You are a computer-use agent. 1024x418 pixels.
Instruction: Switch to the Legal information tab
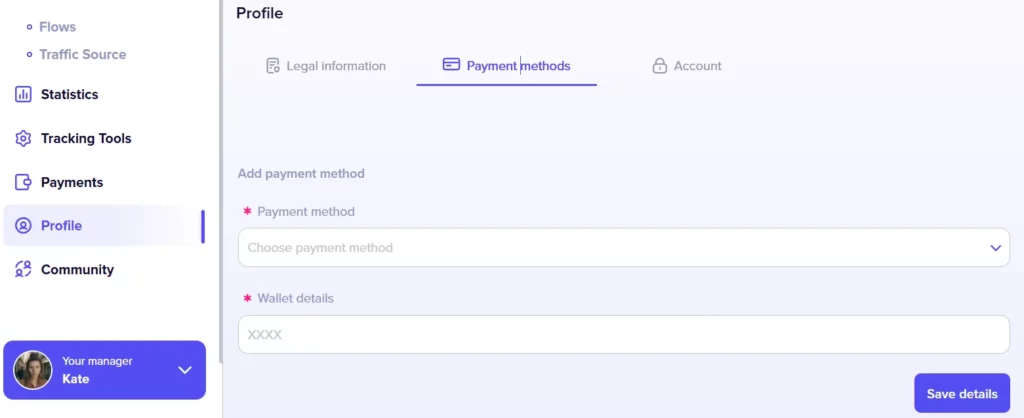tap(326, 66)
